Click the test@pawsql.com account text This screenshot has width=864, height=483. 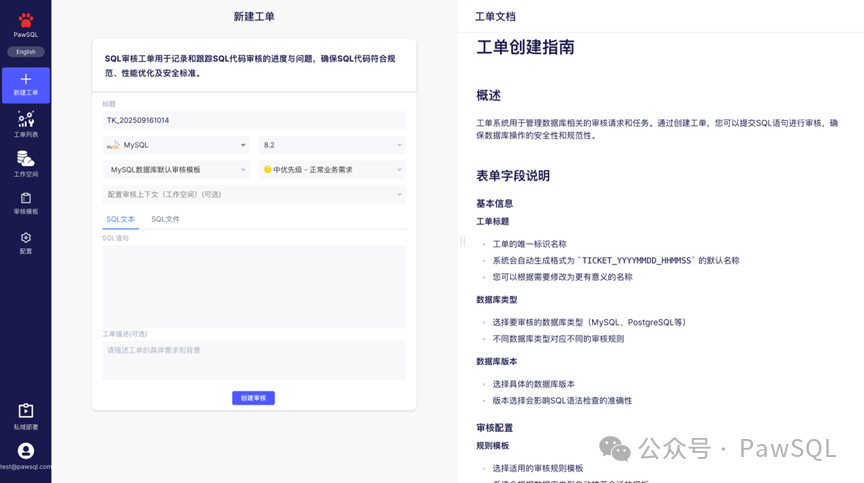pos(26,466)
